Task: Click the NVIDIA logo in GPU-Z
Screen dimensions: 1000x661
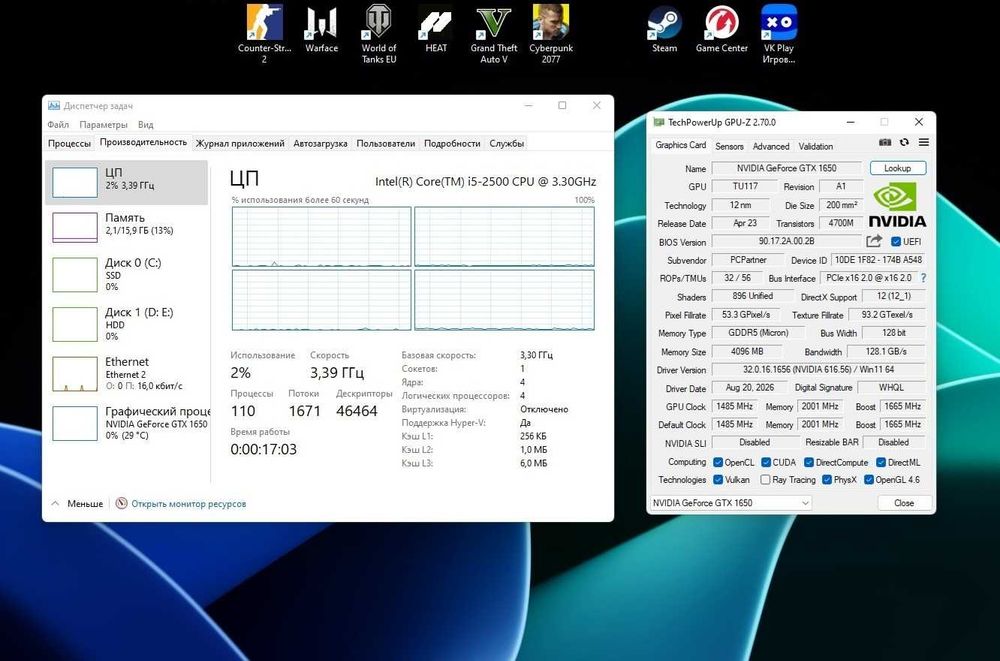Action: (x=897, y=204)
